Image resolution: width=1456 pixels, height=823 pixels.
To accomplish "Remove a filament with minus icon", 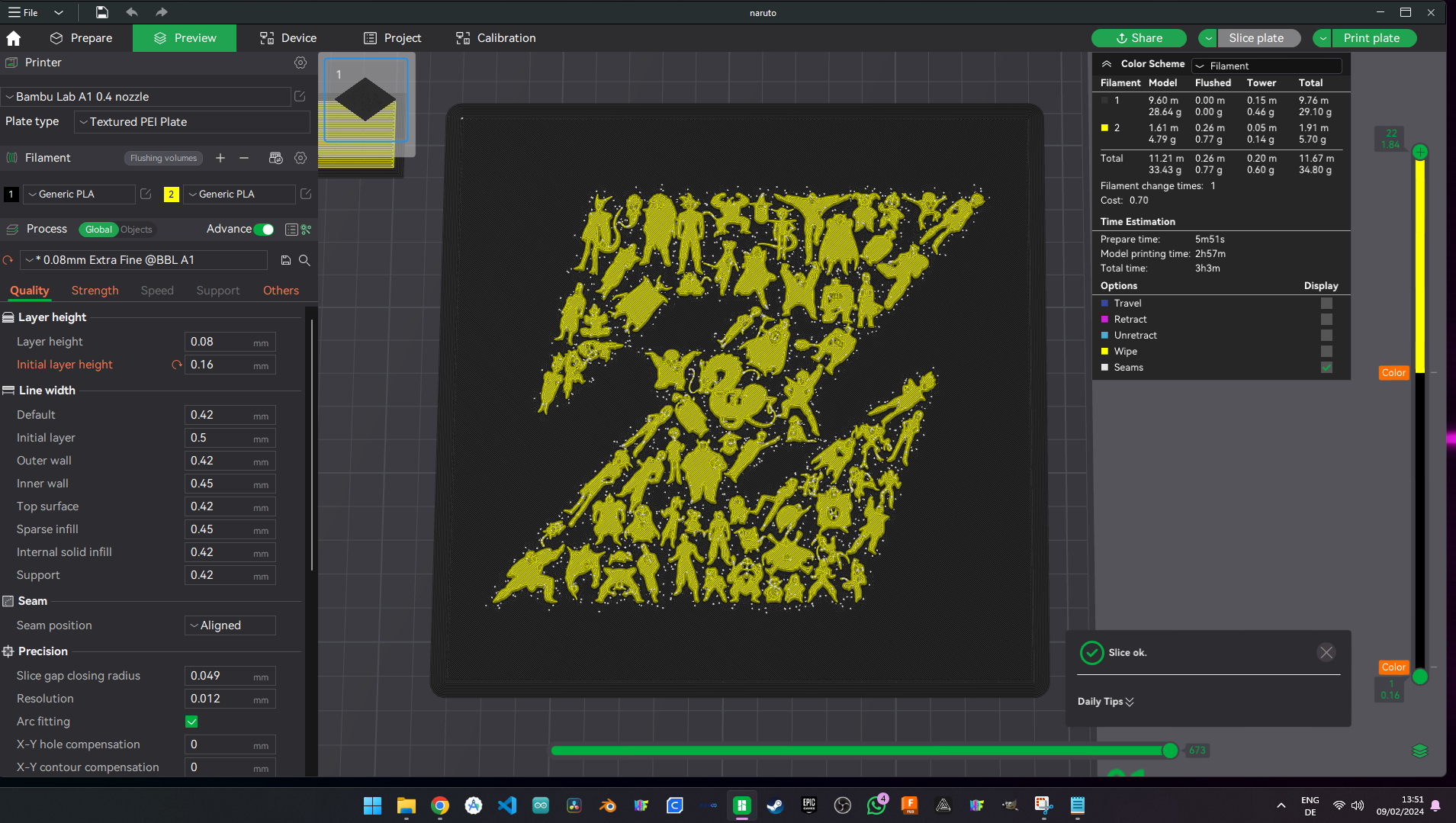I will (244, 158).
